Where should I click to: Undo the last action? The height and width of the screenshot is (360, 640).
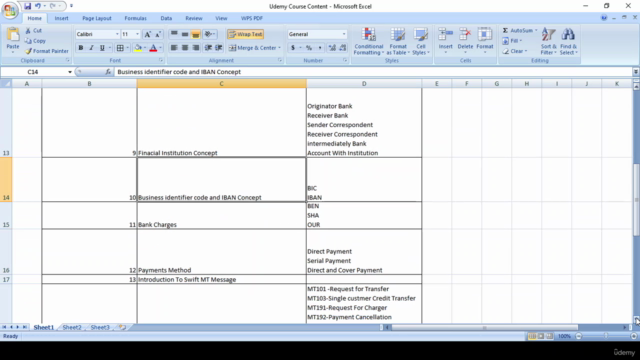pos(38,6)
